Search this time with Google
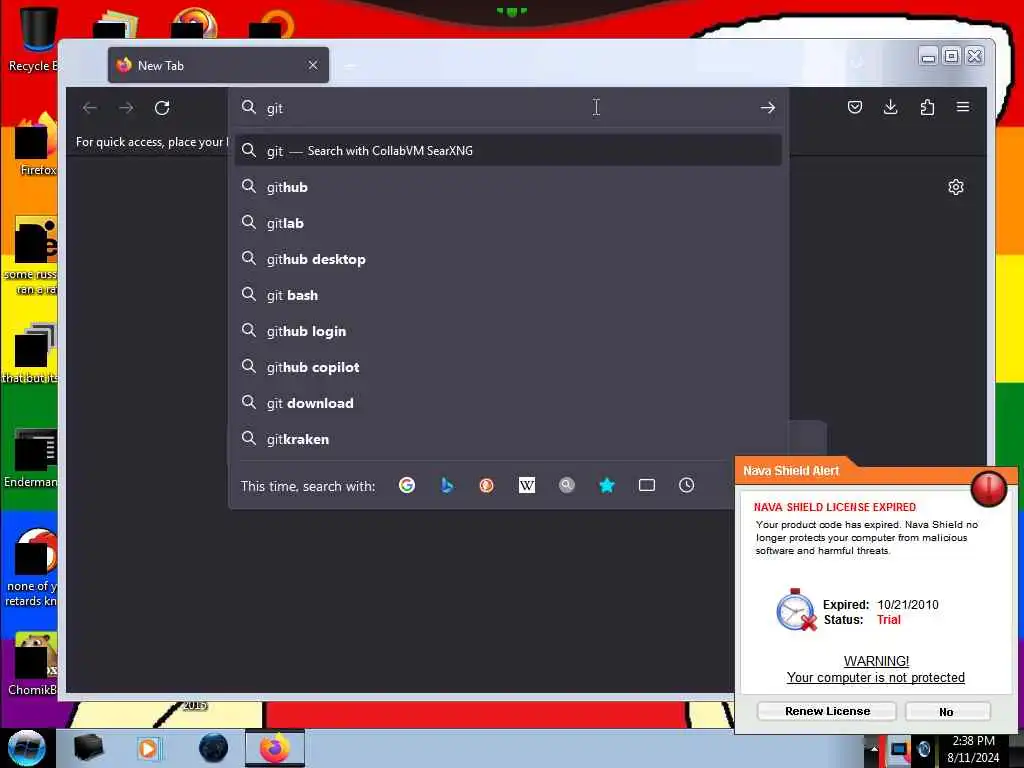The height and width of the screenshot is (768, 1024). 407,485
